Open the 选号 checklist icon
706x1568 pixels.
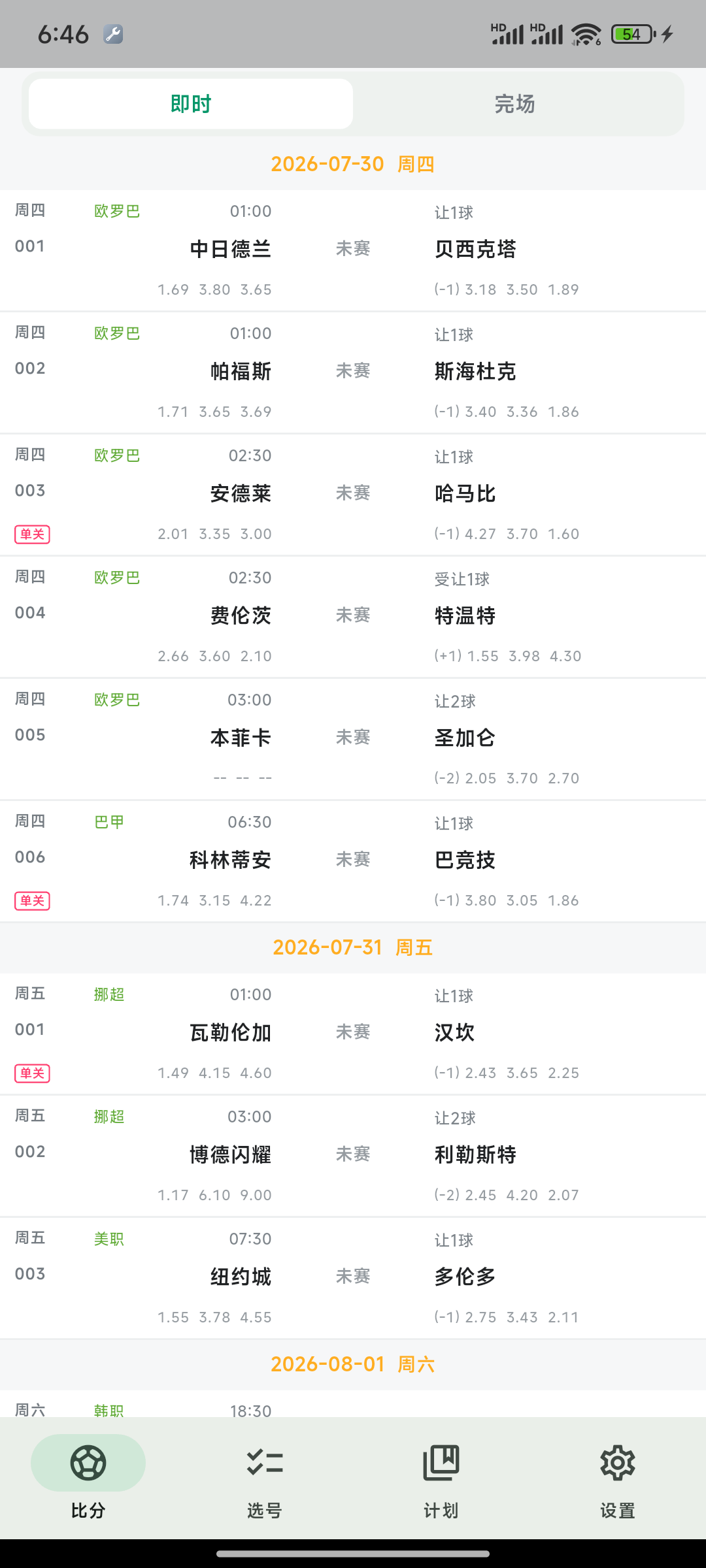pyautogui.click(x=265, y=1463)
